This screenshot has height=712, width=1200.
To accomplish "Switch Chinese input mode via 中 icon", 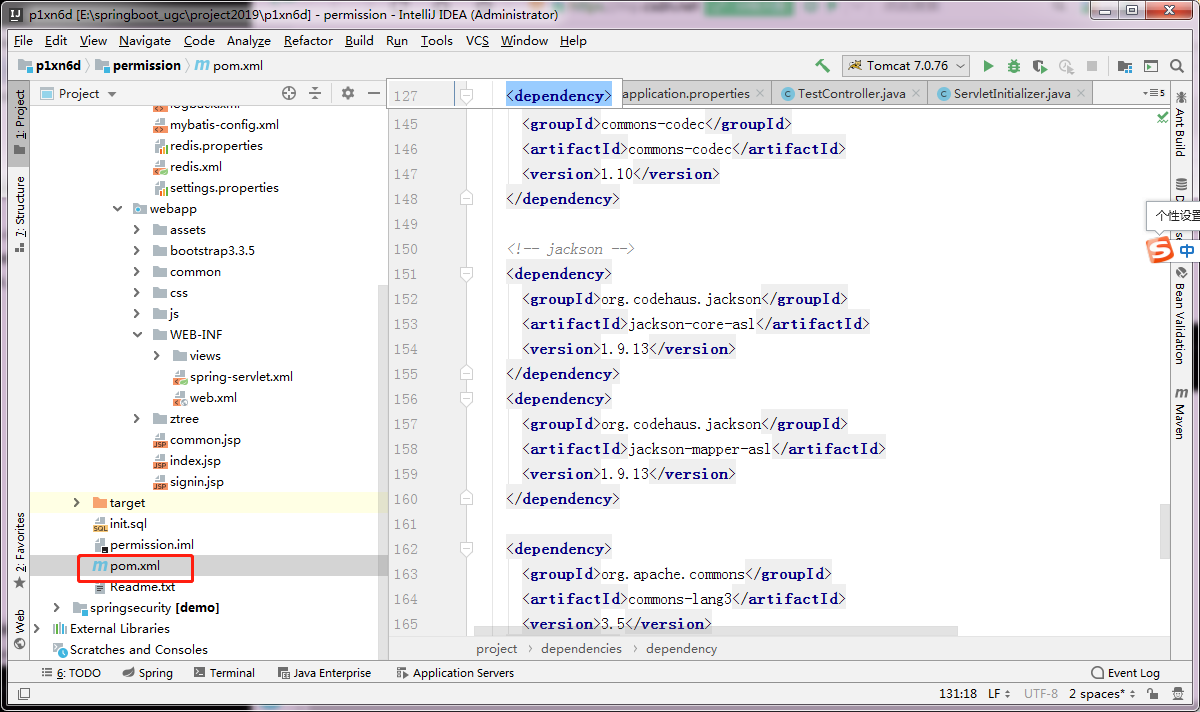I will coord(1187,250).
